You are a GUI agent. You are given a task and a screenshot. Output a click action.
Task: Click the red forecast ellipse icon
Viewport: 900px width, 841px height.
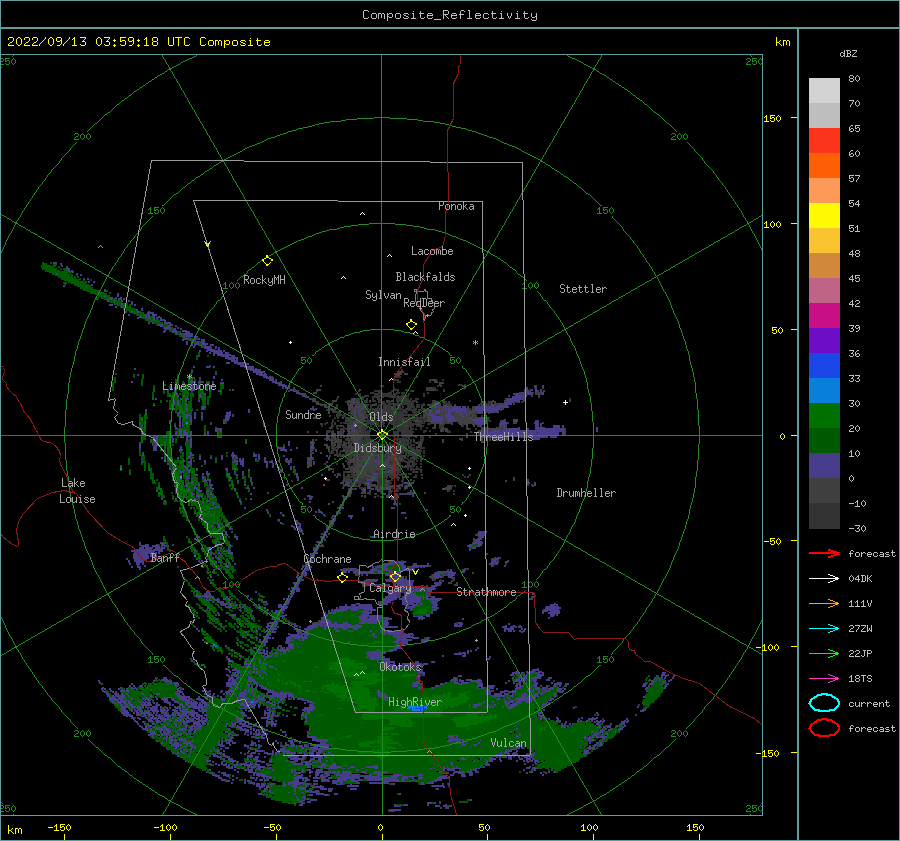(x=824, y=728)
